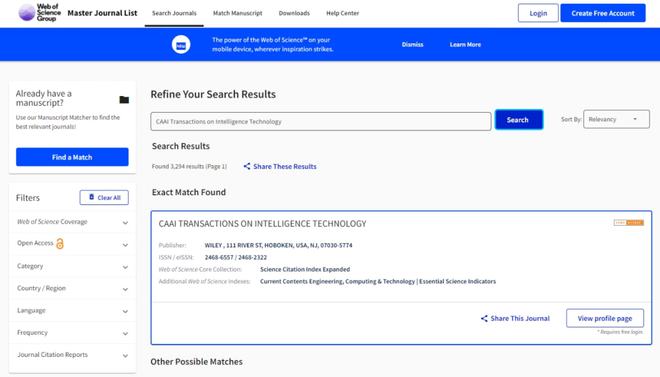
Task: Click the Master Journal List title
Action: coord(102,13)
